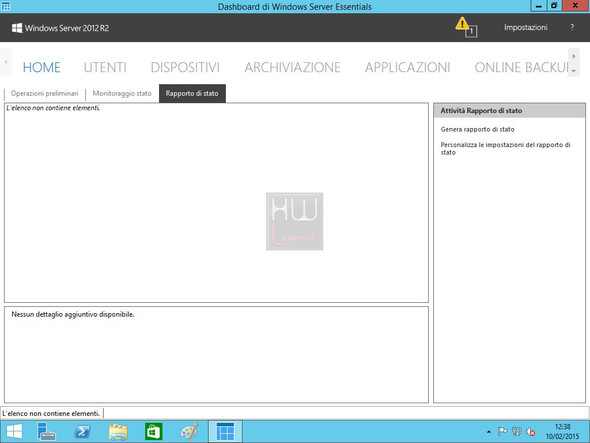Switch to the UTENTI section
The height and width of the screenshot is (443, 590).
(105, 67)
